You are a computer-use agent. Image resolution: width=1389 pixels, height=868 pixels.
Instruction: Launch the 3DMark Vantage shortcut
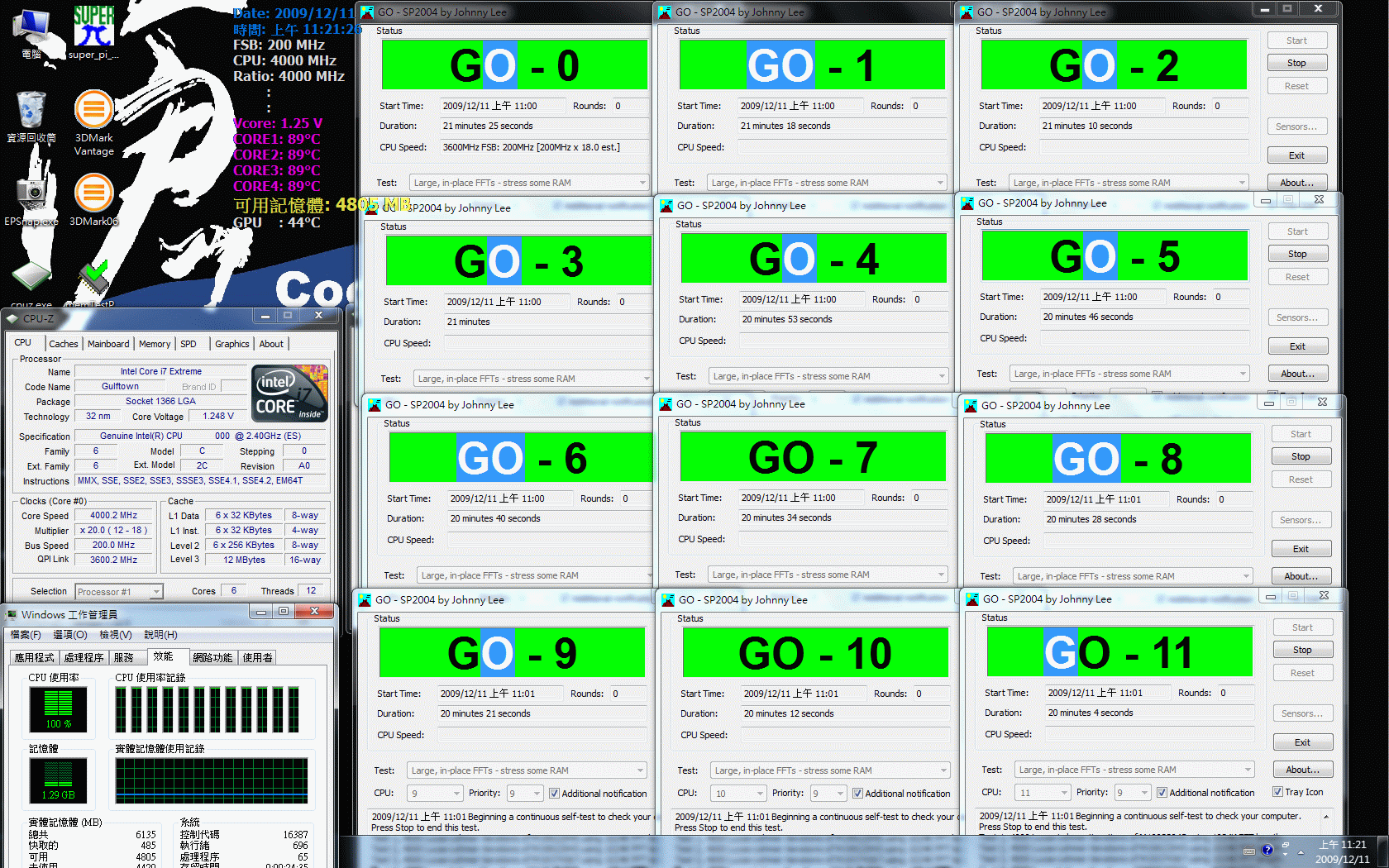(x=93, y=122)
